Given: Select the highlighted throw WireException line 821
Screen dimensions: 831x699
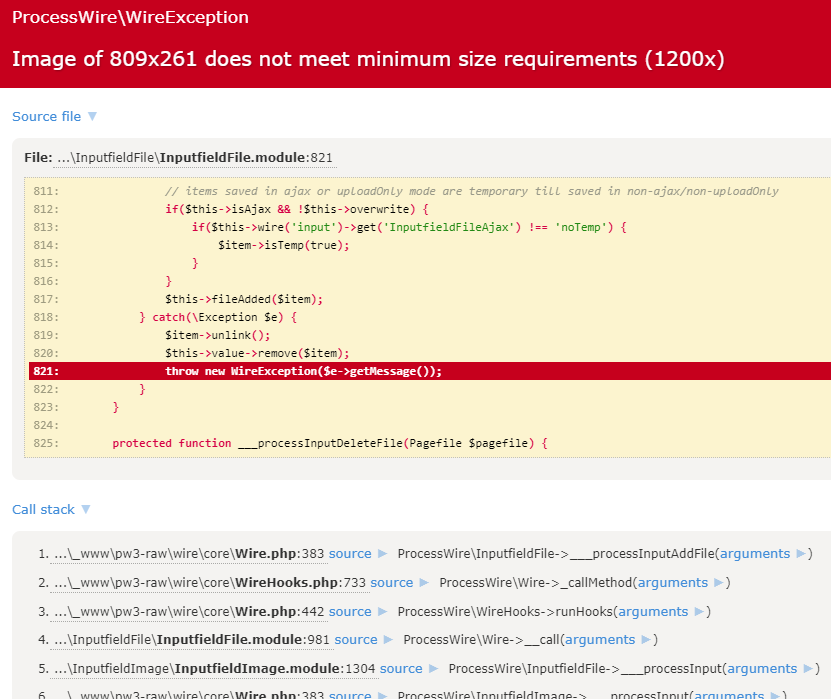Looking at the screenshot, I should (x=300, y=370).
